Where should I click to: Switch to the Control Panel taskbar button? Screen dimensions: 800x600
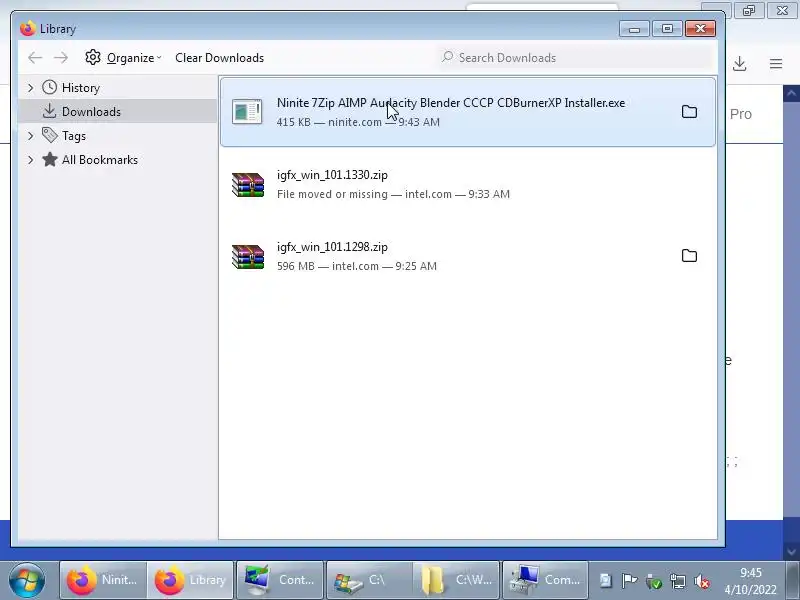(280, 580)
